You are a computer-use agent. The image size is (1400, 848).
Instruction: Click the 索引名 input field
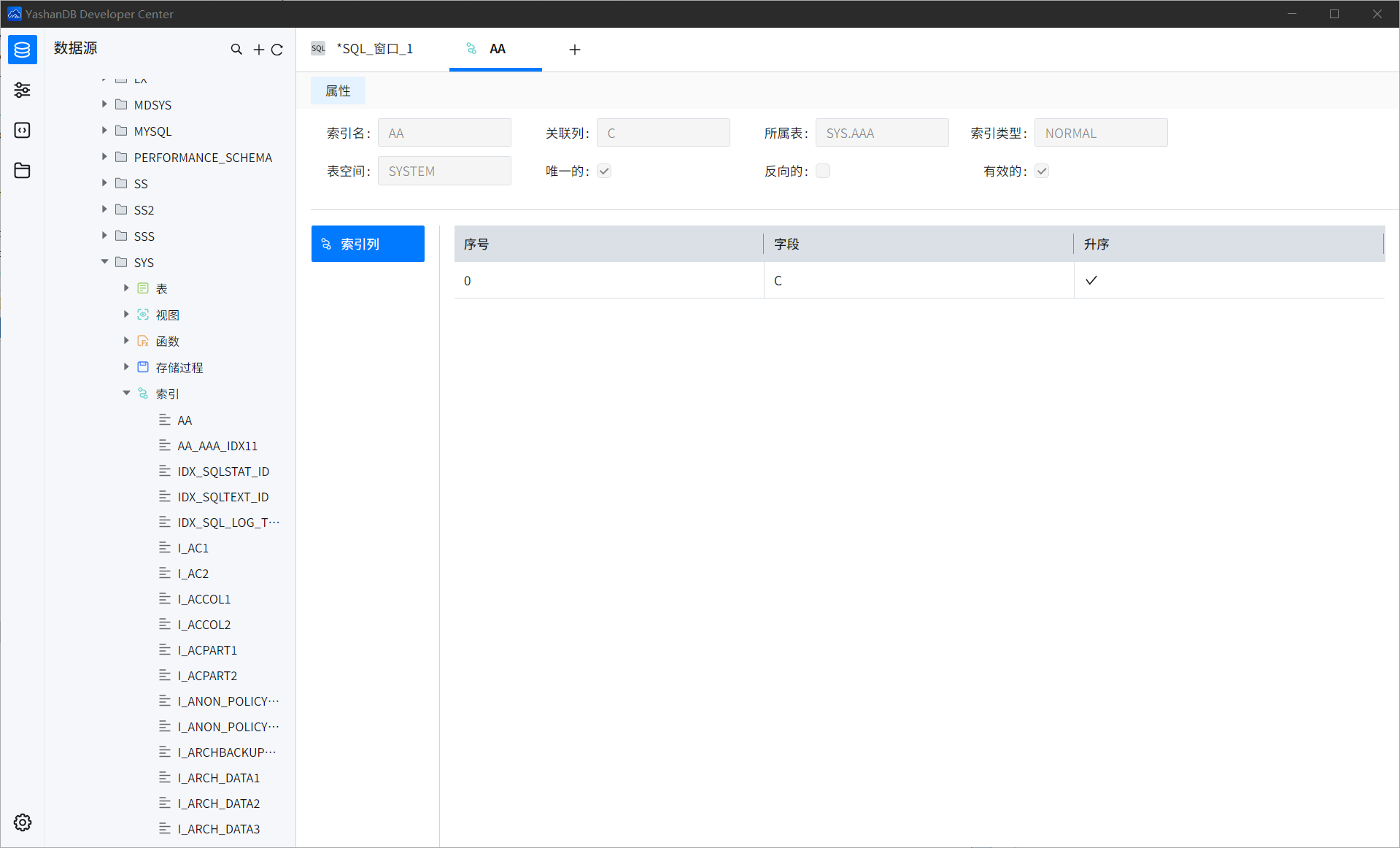tap(444, 134)
